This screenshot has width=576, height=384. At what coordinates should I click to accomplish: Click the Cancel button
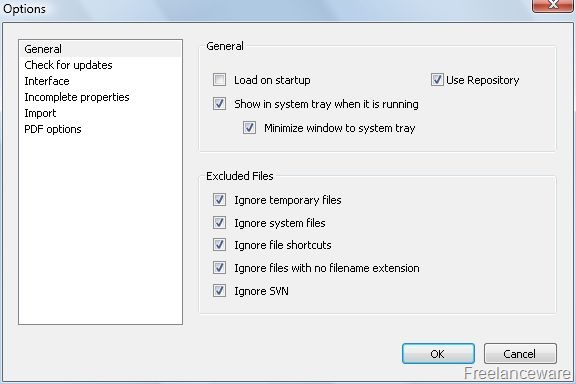[x=520, y=354]
